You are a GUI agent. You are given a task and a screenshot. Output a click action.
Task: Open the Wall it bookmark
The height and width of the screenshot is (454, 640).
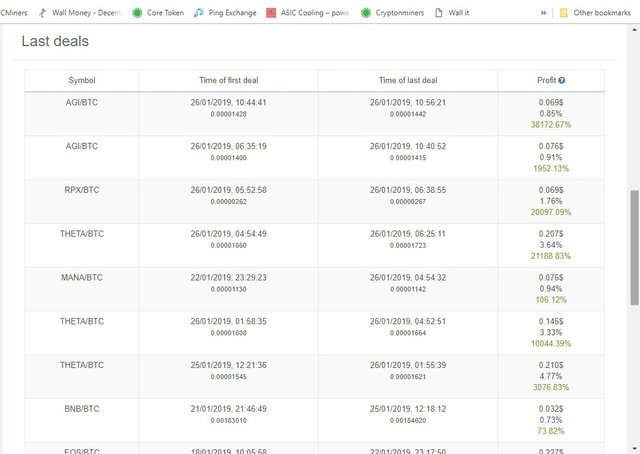452,13
